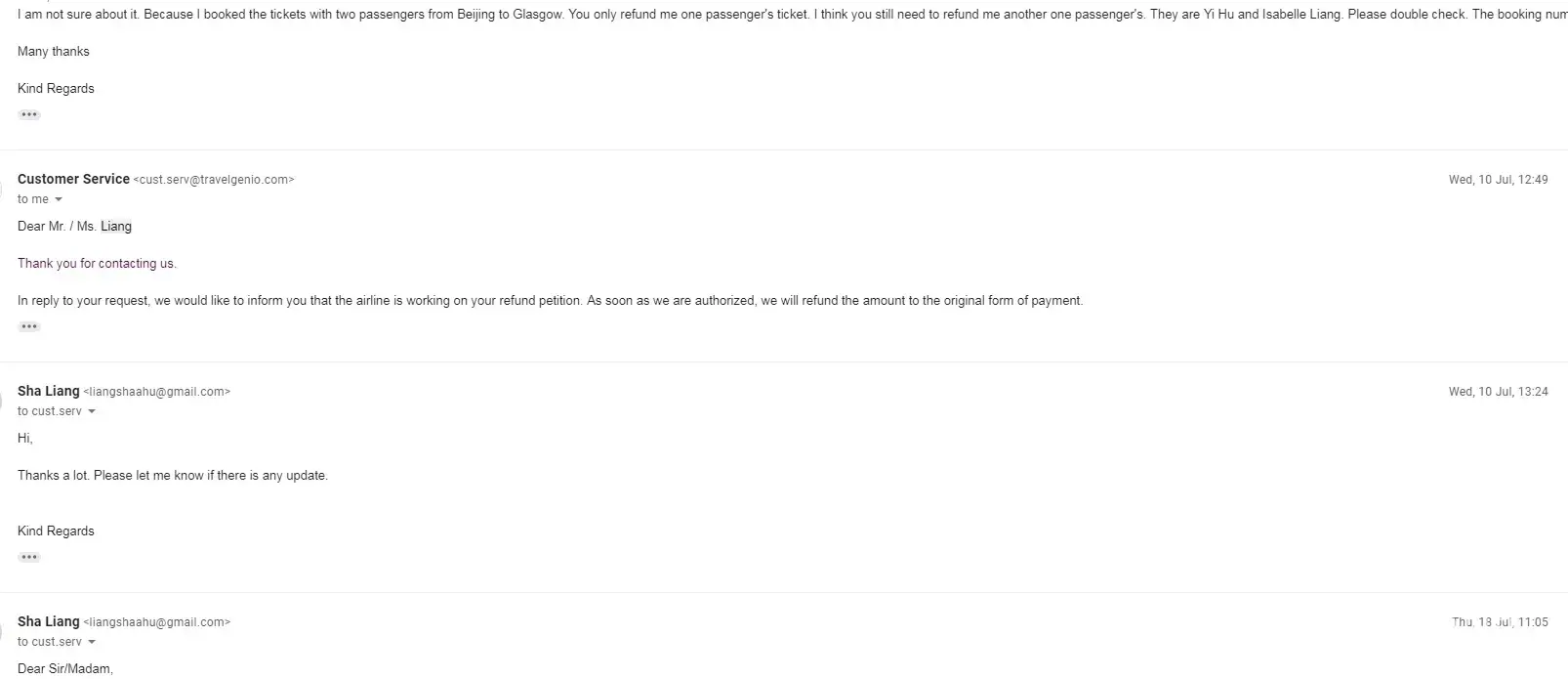
Task: Click the Sha Liang sender name in the 11:05 message
Action: point(49,622)
